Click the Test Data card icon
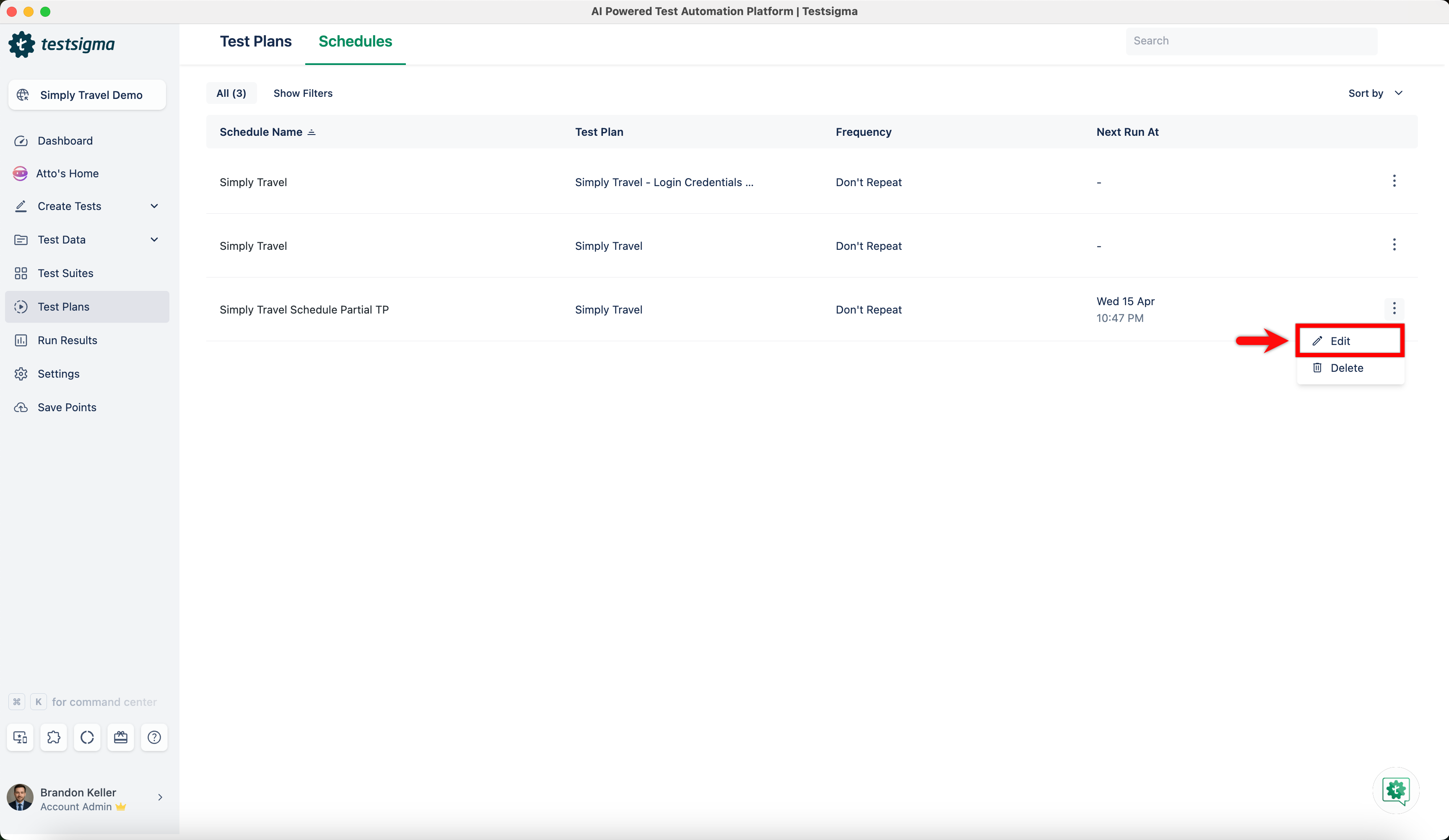The image size is (1449, 840). tap(21, 240)
